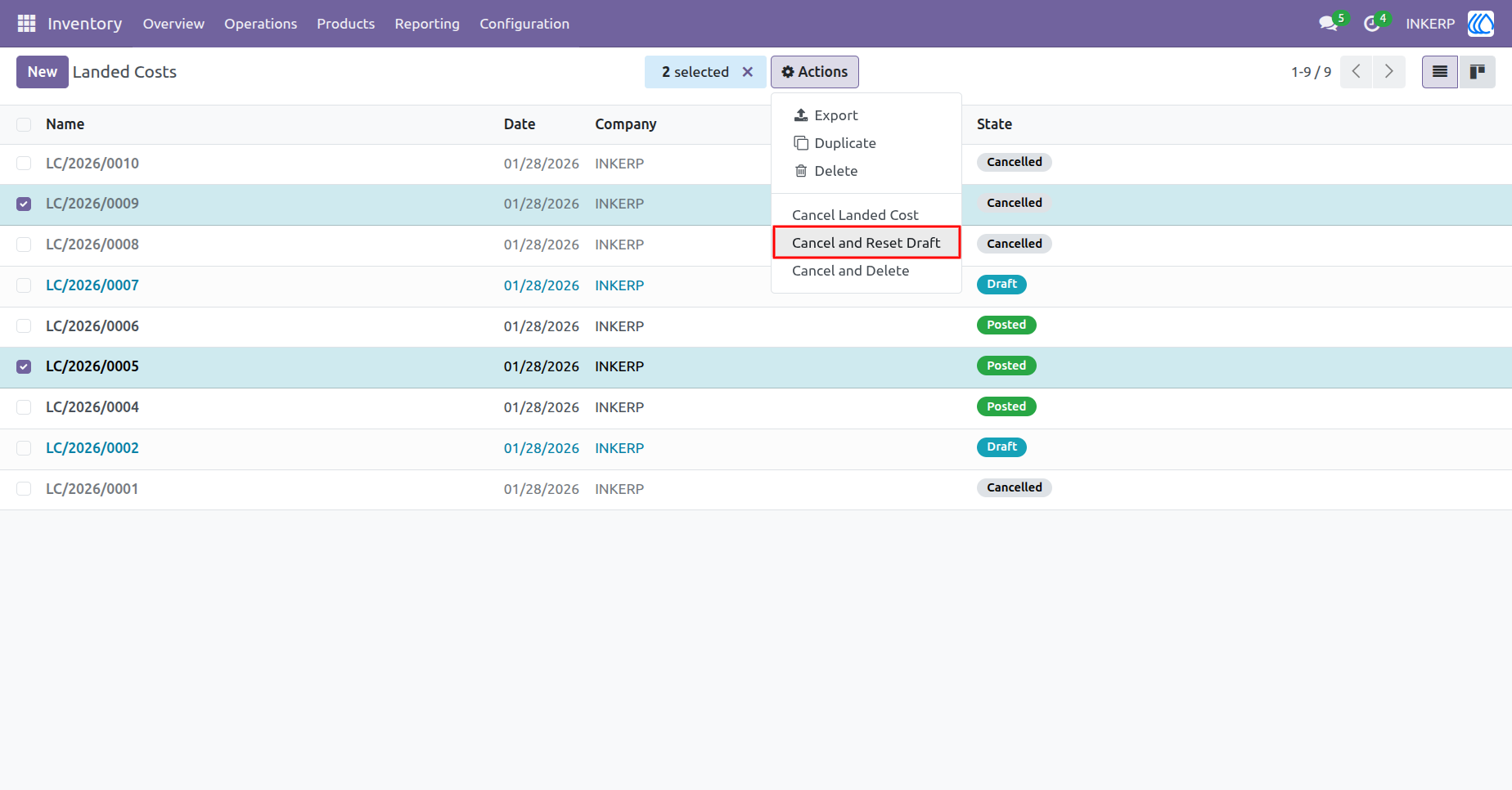Go to the Inventory app title
The width and height of the screenshot is (1512, 790).
click(84, 24)
